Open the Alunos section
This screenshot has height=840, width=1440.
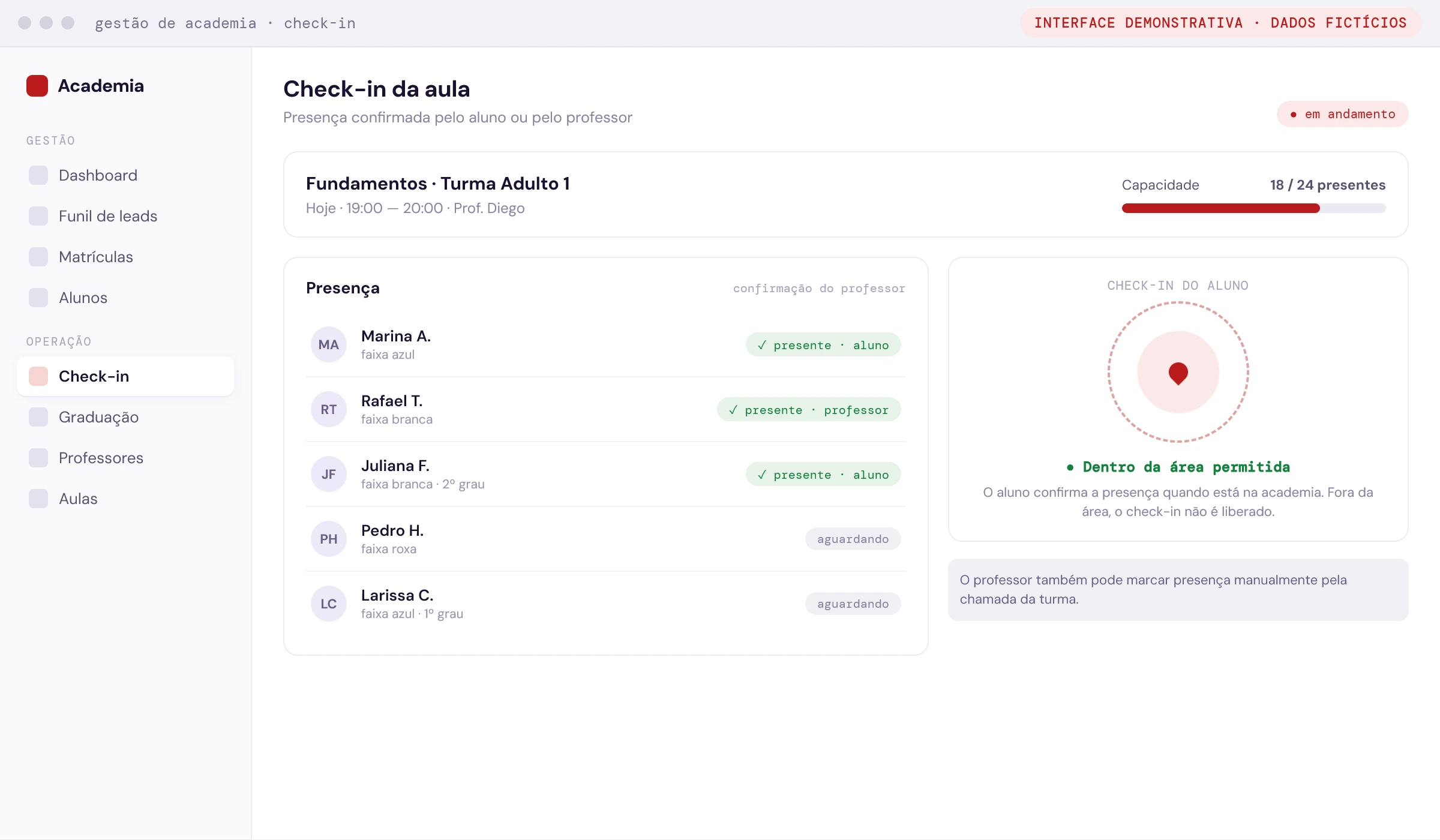(x=125, y=298)
